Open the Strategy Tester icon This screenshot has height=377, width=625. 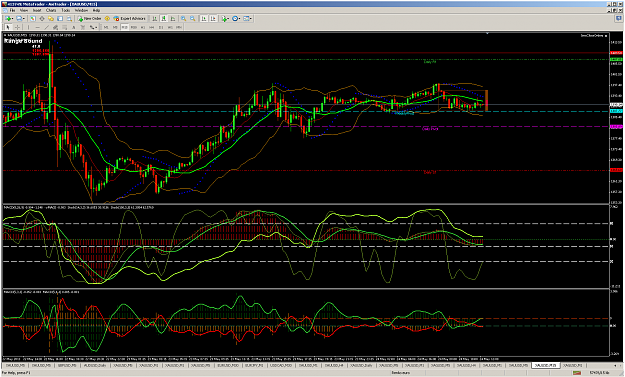coord(69,19)
